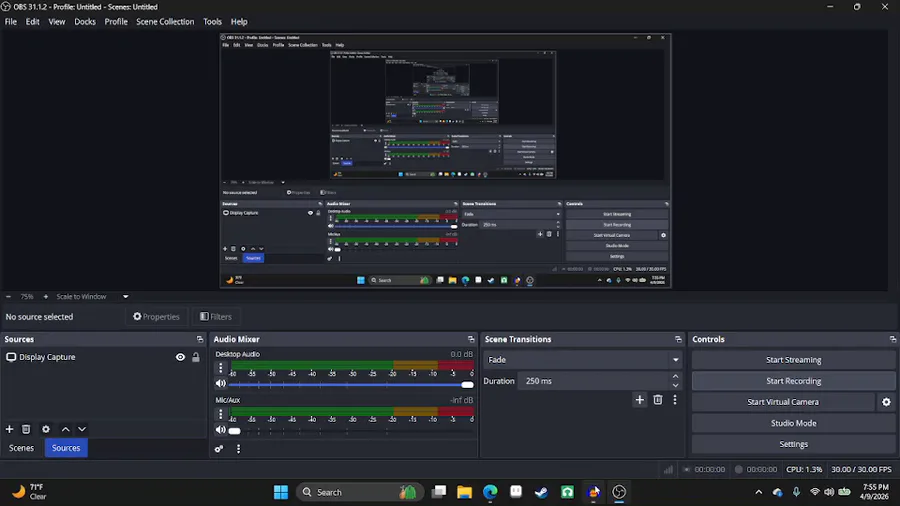Decrease Duration with the down stepper arrow
This screenshot has width=900, height=506.
[676, 386]
